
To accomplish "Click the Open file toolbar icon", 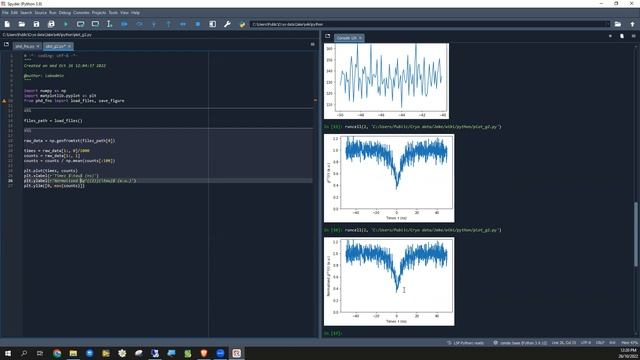I will (22, 24).
